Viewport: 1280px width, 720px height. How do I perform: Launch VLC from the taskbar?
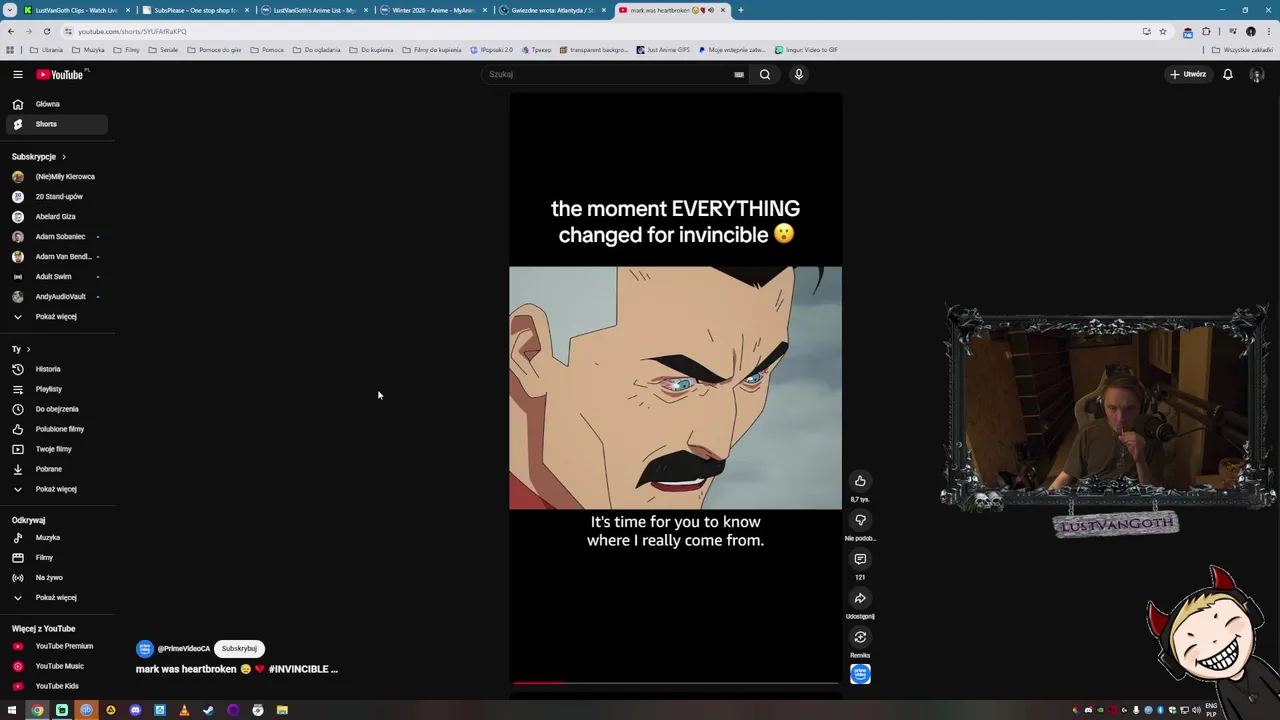[x=184, y=710]
